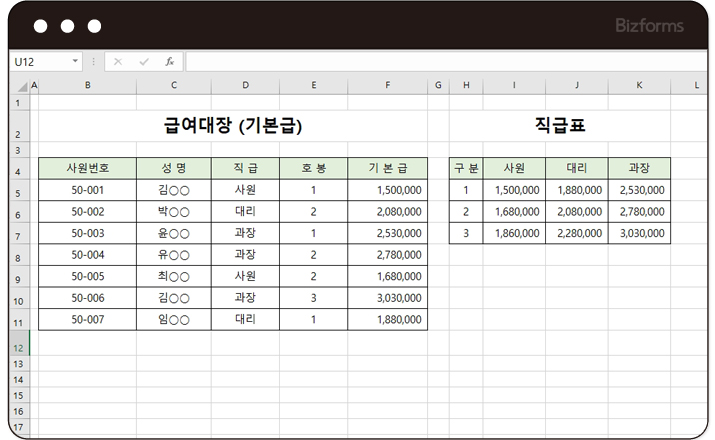Click the Cancel X icon in formula bar
This screenshot has height=440, width=715.
point(118,62)
